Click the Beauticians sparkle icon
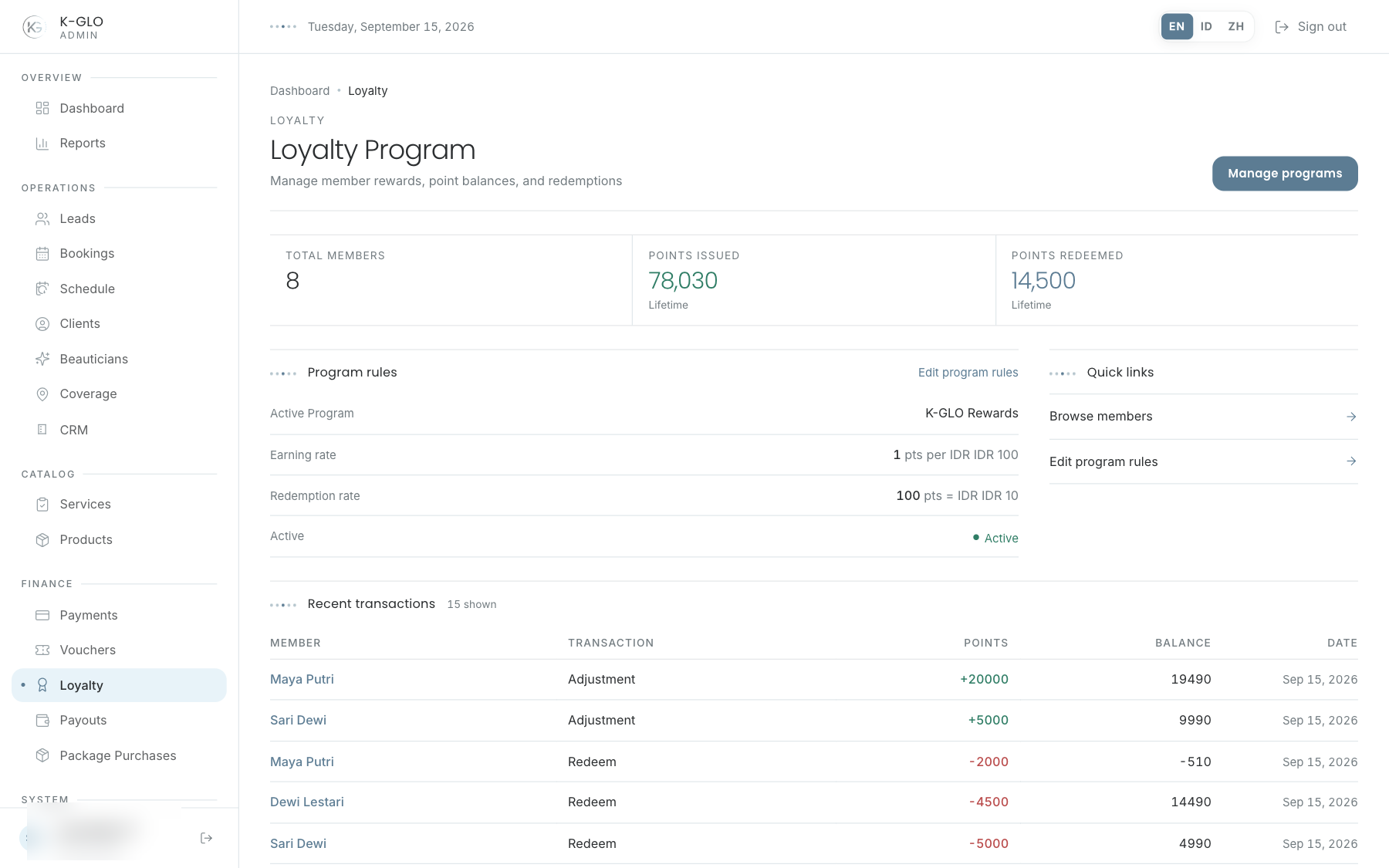This screenshot has width=1389, height=868. click(42, 359)
